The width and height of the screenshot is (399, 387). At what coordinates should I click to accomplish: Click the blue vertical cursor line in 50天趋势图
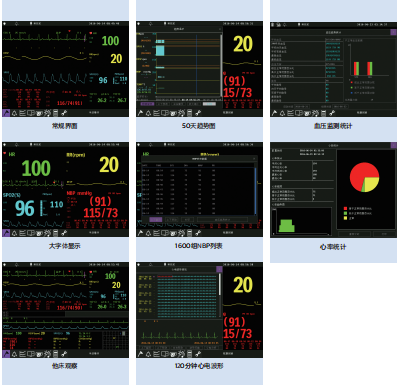click(196, 65)
